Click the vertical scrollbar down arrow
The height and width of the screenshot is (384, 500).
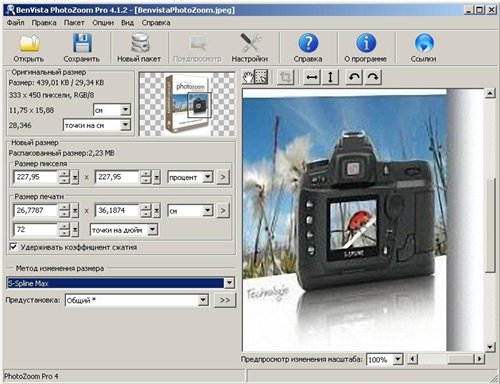point(490,347)
